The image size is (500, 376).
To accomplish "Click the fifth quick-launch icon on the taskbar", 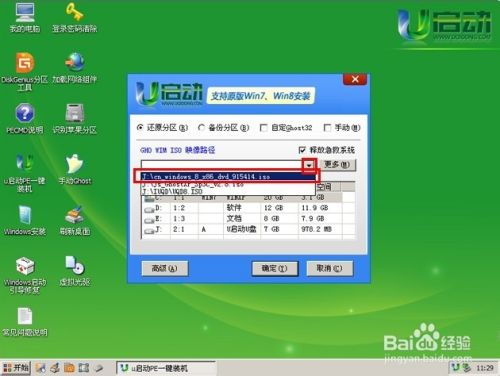I will pos(98,368).
